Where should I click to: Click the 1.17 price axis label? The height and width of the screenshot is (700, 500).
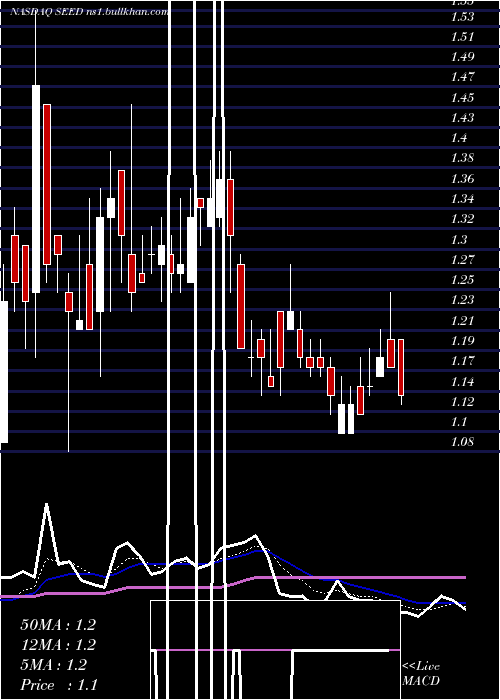(x=462, y=361)
